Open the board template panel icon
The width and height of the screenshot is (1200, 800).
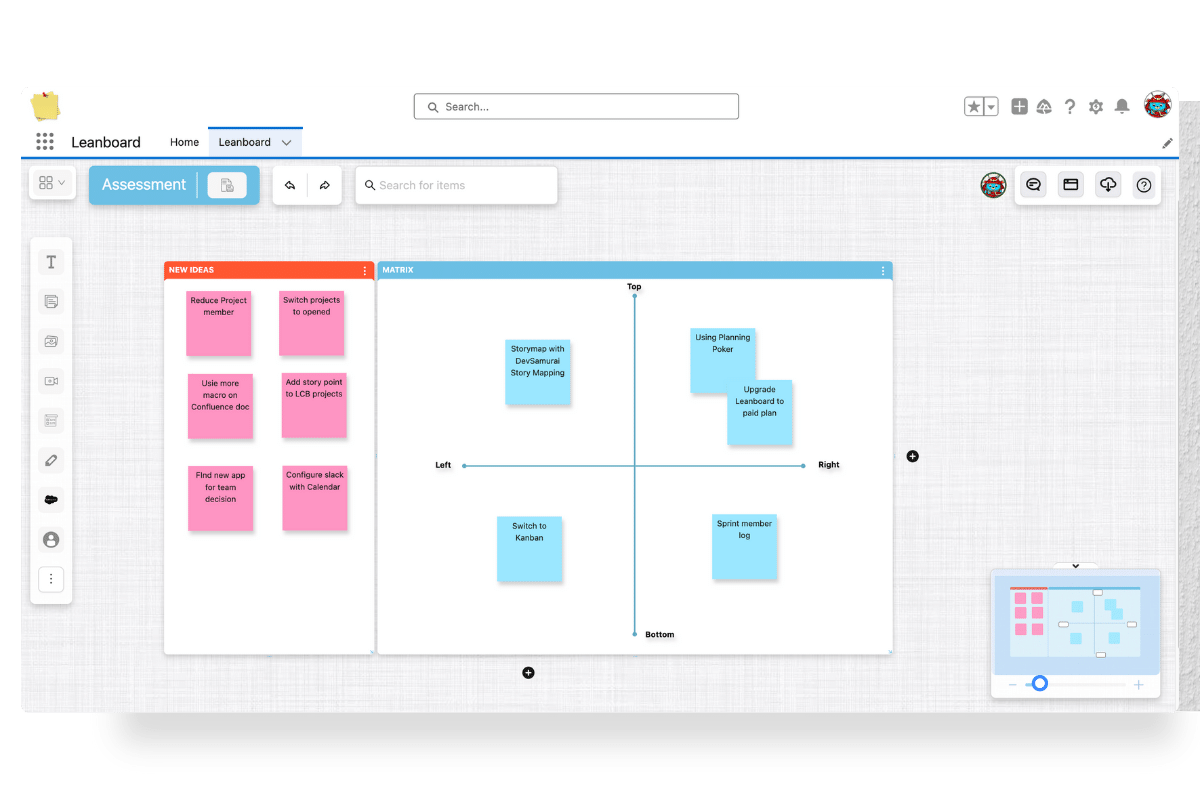click(x=1071, y=184)
